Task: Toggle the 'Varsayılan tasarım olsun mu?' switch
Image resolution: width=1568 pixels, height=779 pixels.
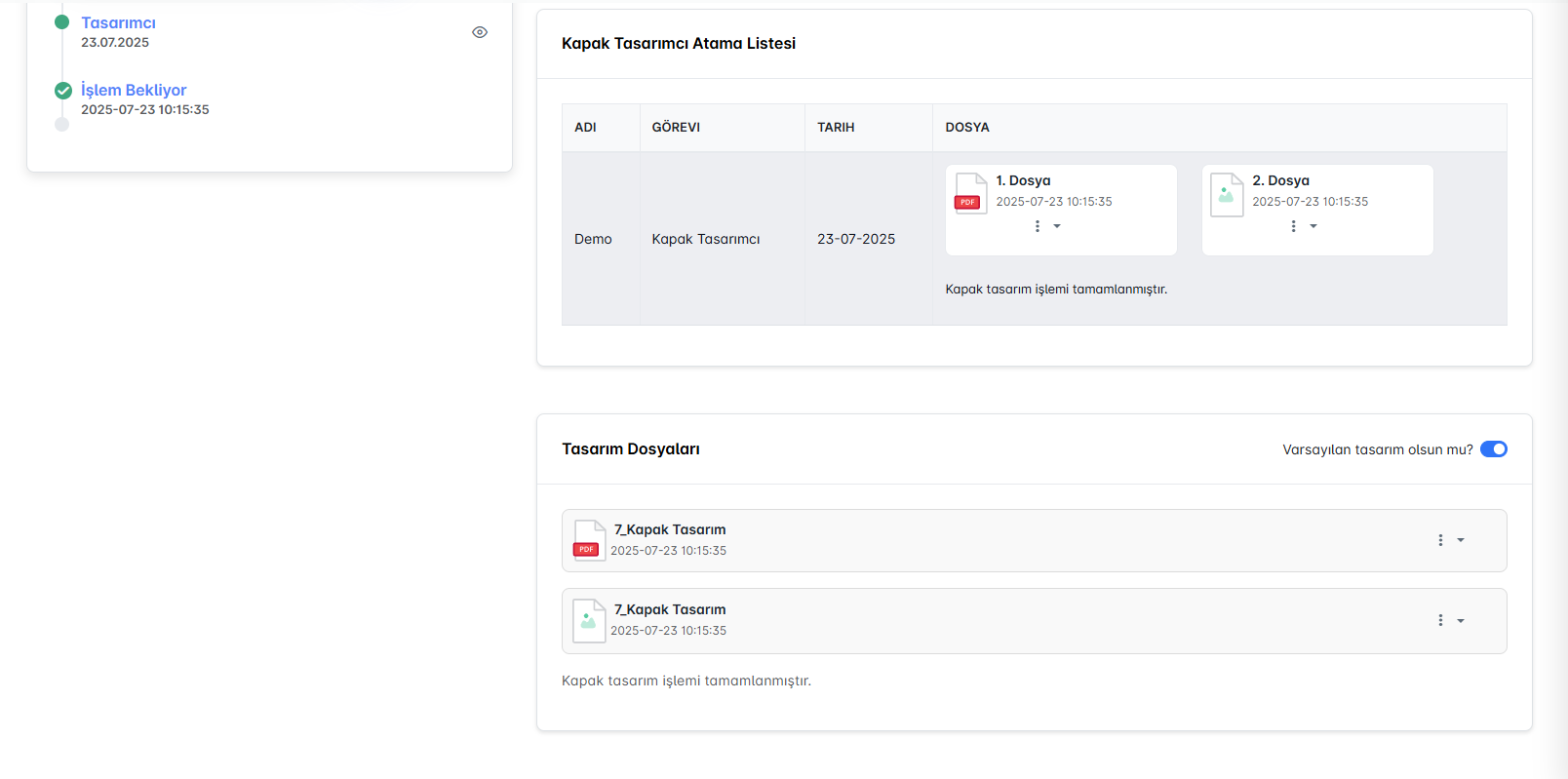Action: (x=1493, y=449)
